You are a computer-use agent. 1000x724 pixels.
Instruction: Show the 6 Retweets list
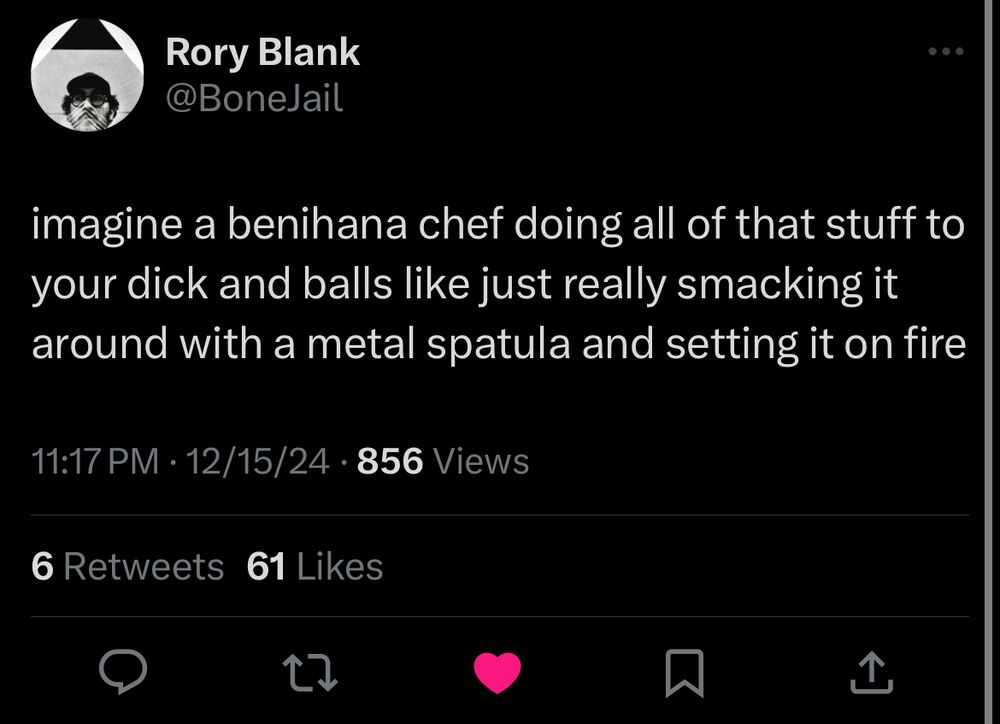click(x=127, y=567)
